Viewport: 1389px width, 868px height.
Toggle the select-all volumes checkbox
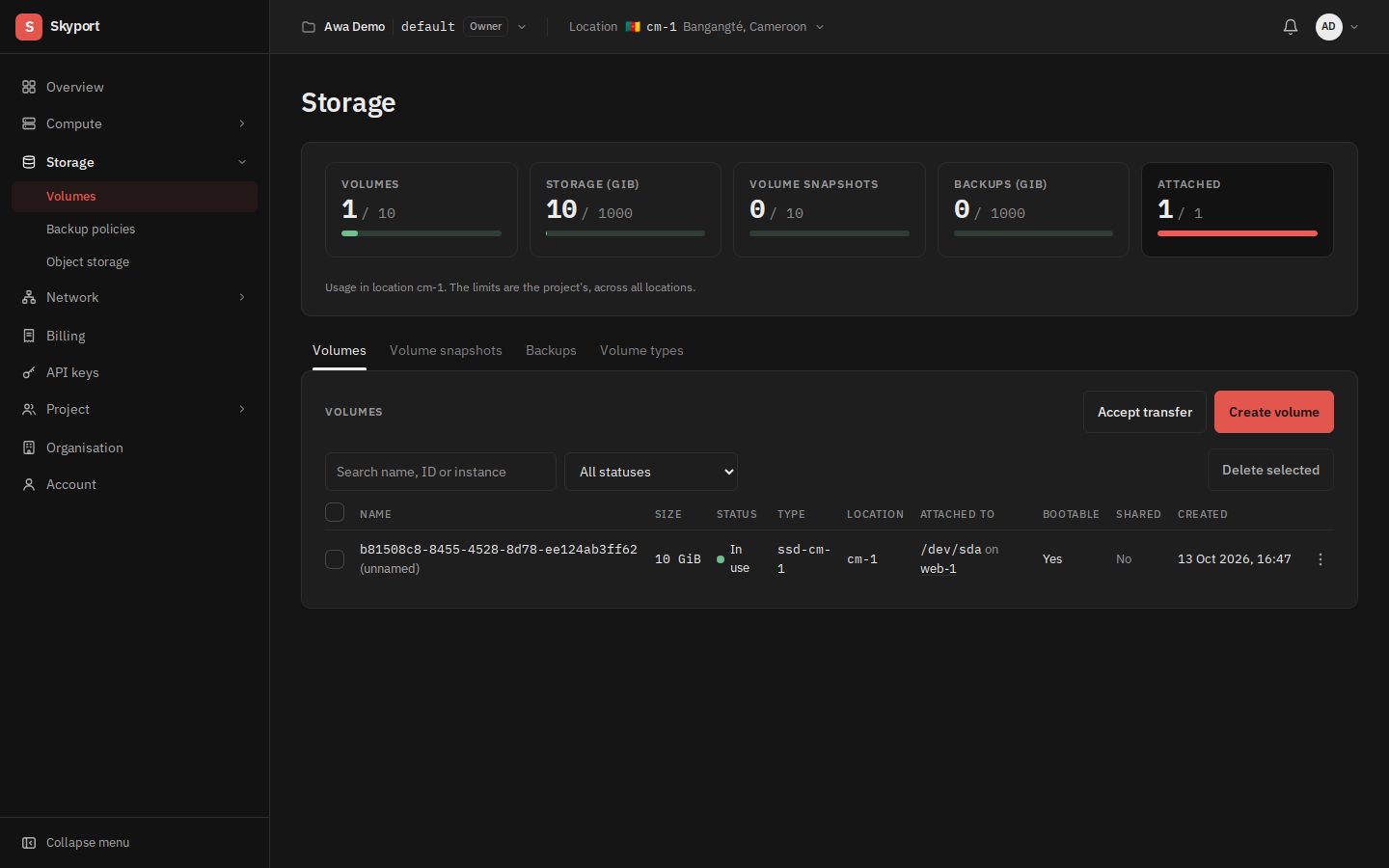(x=335, y=512)
